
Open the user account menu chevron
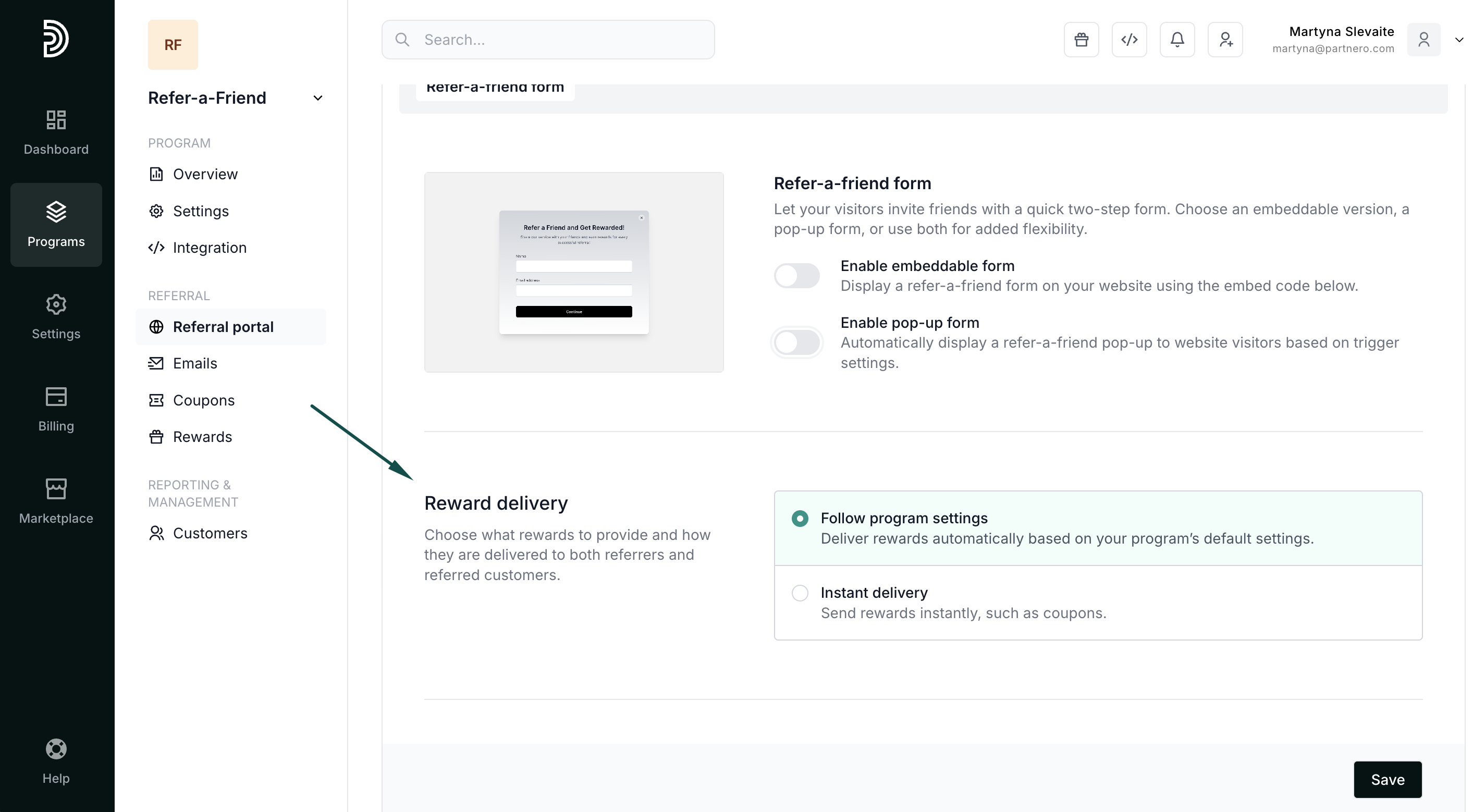pos(1459,40)
